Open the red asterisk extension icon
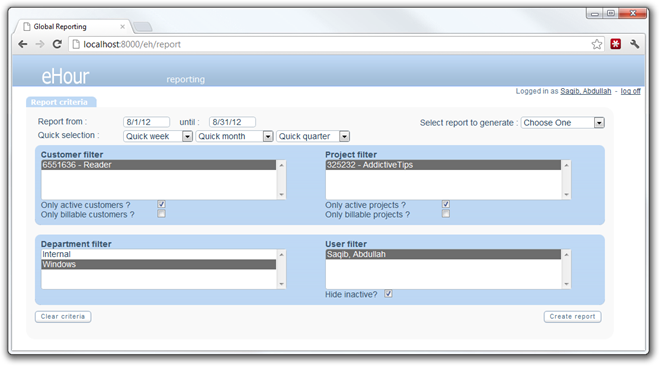Screen dimensions: 660x366 [616, 44]
